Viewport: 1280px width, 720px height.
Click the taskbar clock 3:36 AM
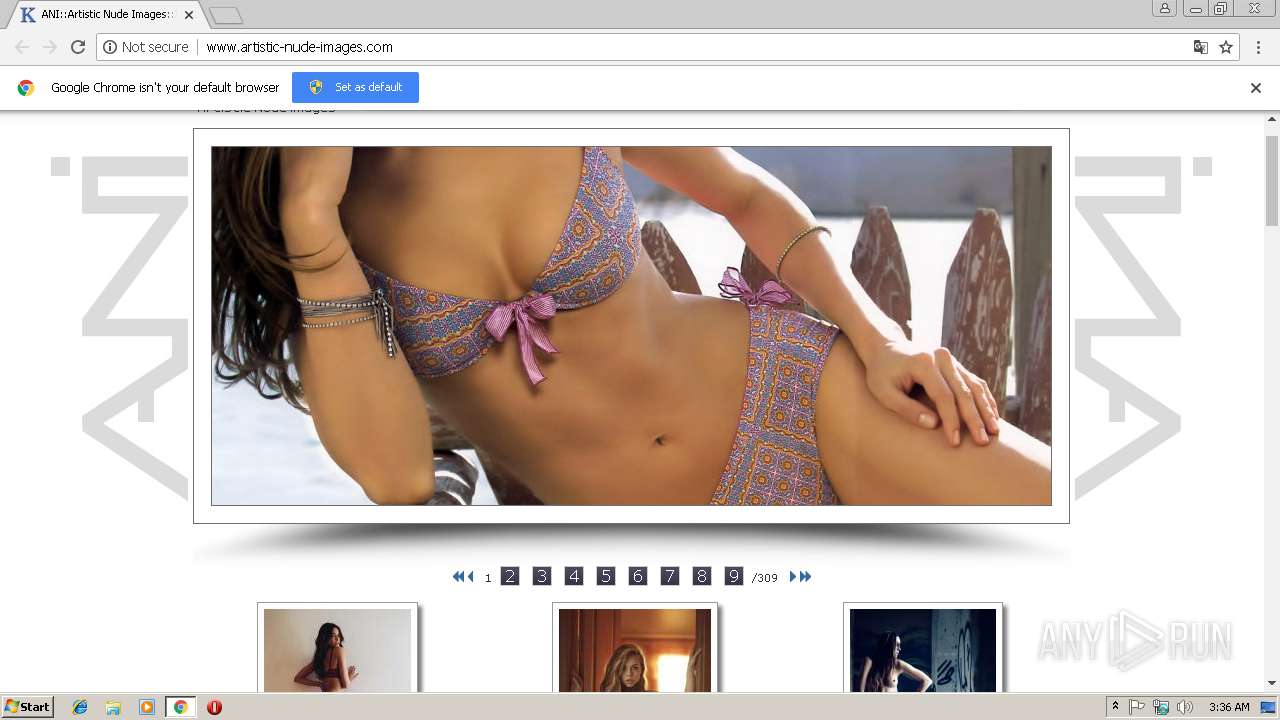[x=1229, y=707]
